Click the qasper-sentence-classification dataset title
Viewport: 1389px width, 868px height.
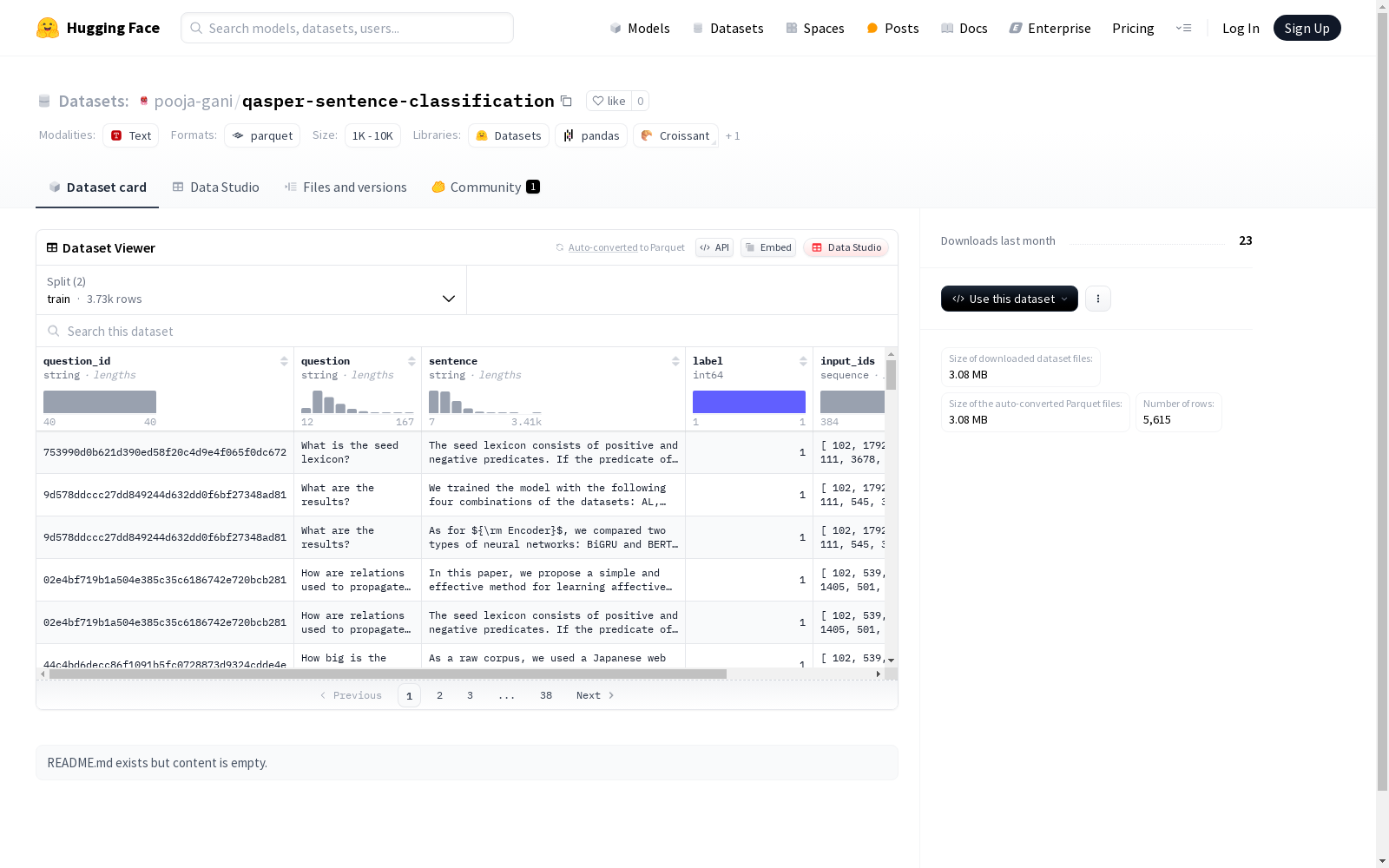point(398,101)
